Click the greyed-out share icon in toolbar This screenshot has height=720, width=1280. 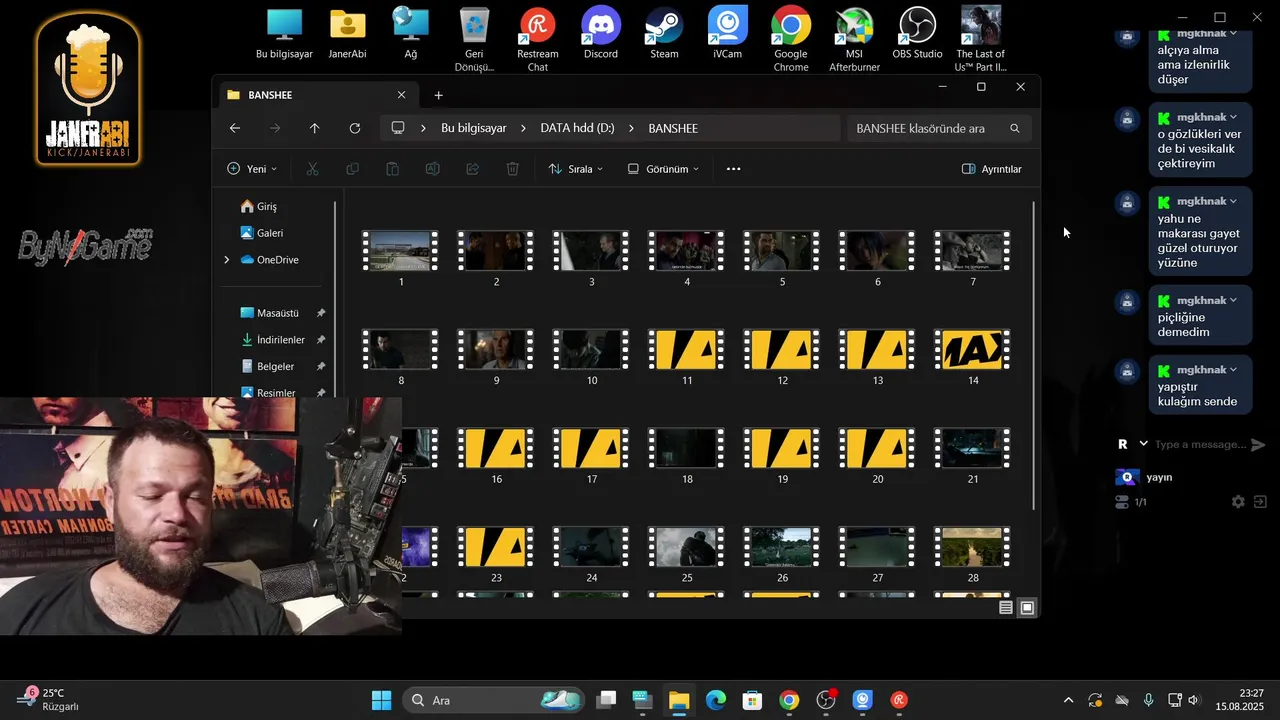(472, 169)
